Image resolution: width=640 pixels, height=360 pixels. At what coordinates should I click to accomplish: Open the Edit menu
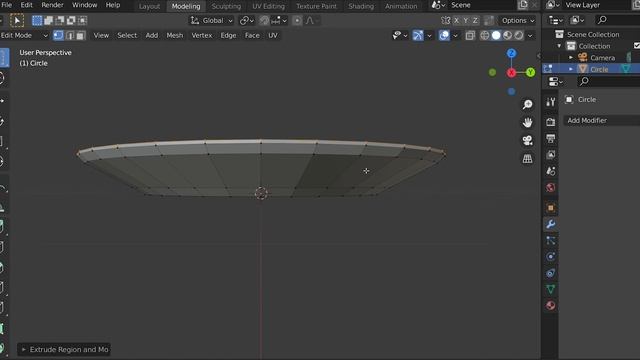point(27,5)
